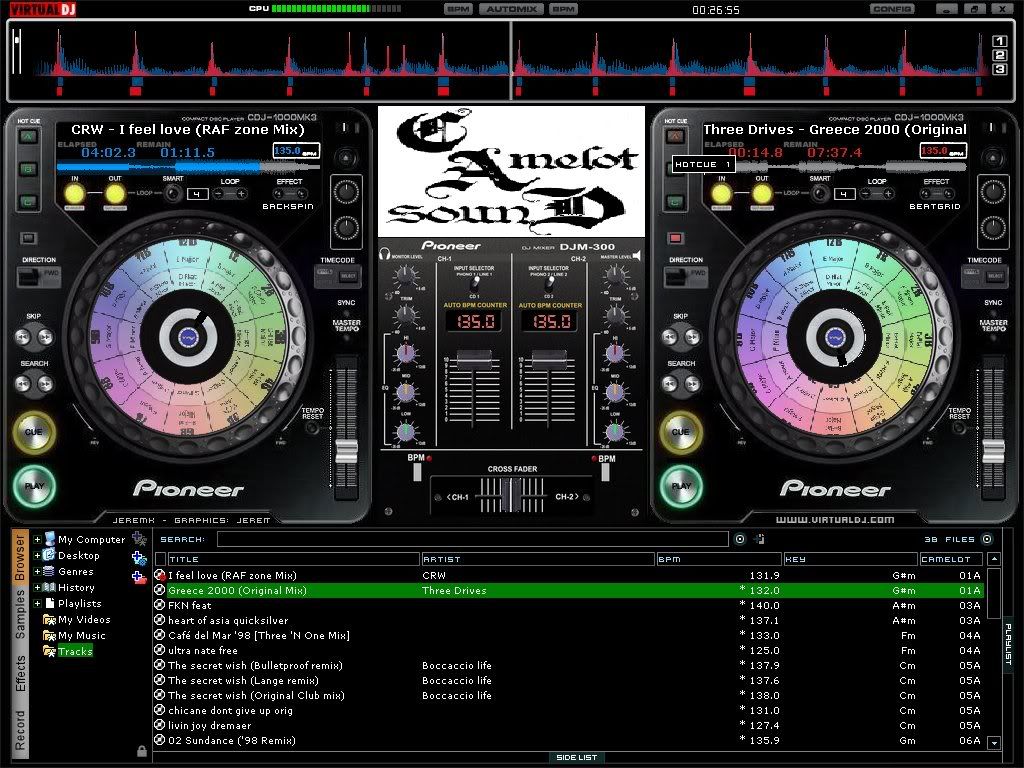The image size is (1024, 768).
Task: Expand the My Computer tree node
Action: 37,539
